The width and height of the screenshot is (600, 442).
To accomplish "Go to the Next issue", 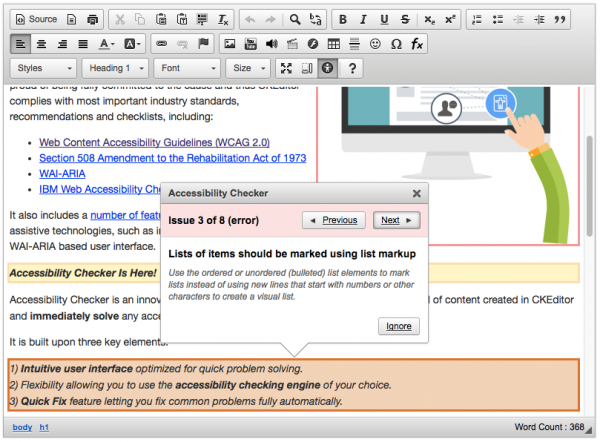I will (x=396, y=220).
